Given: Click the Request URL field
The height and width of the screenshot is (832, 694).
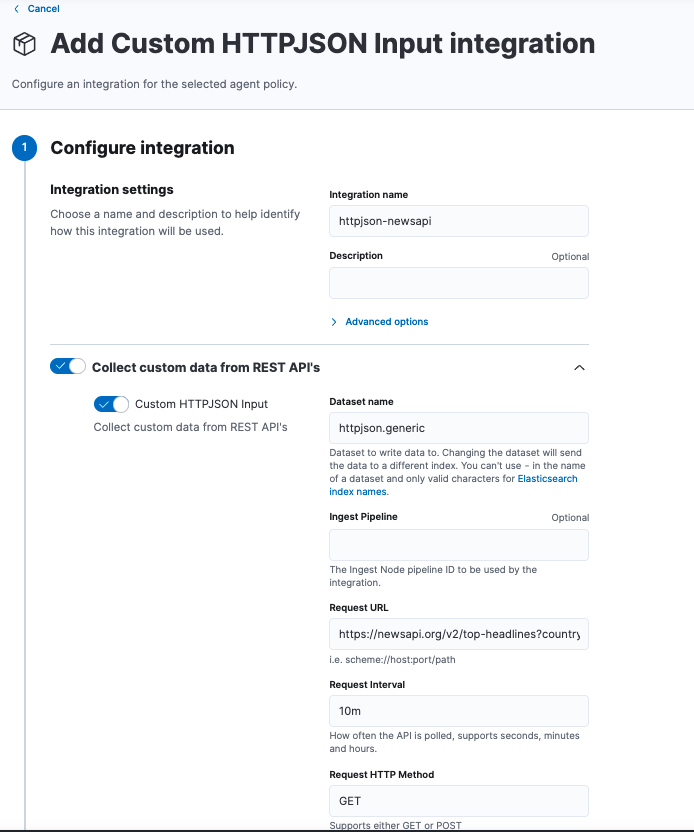Looking at the screenshot, I should tap(458, 633).
